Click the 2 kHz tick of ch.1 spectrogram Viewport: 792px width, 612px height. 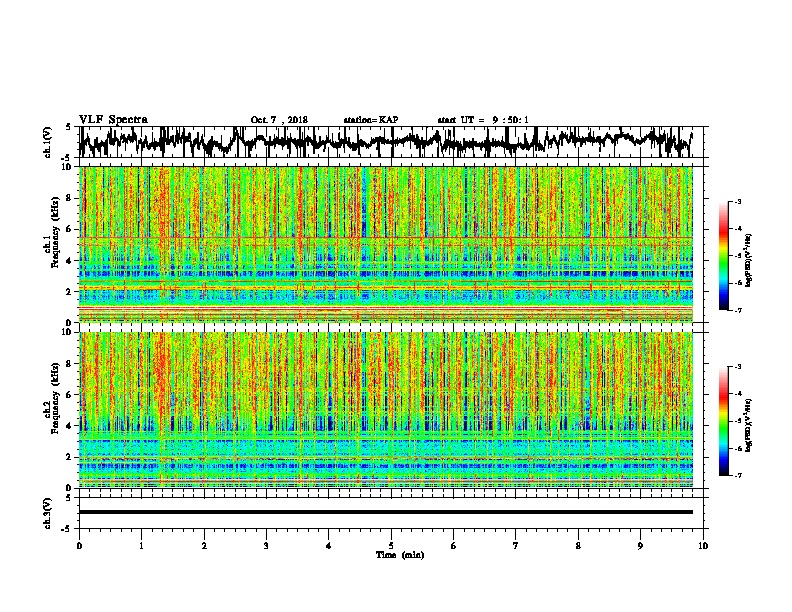pyautogui.click(x=70, y=291)
